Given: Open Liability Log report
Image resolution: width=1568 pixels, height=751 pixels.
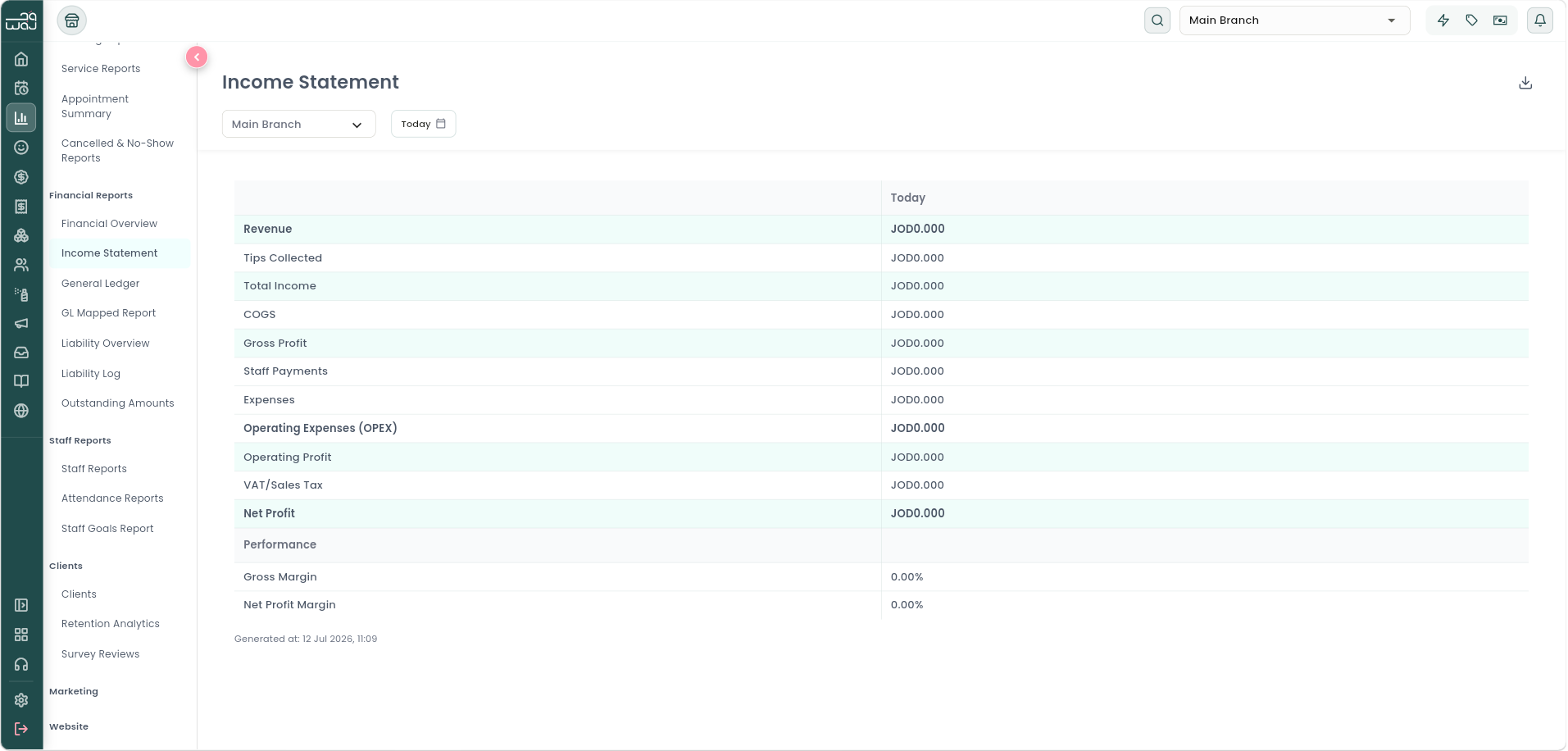Looking at the screenshot, I should point(91,374).
